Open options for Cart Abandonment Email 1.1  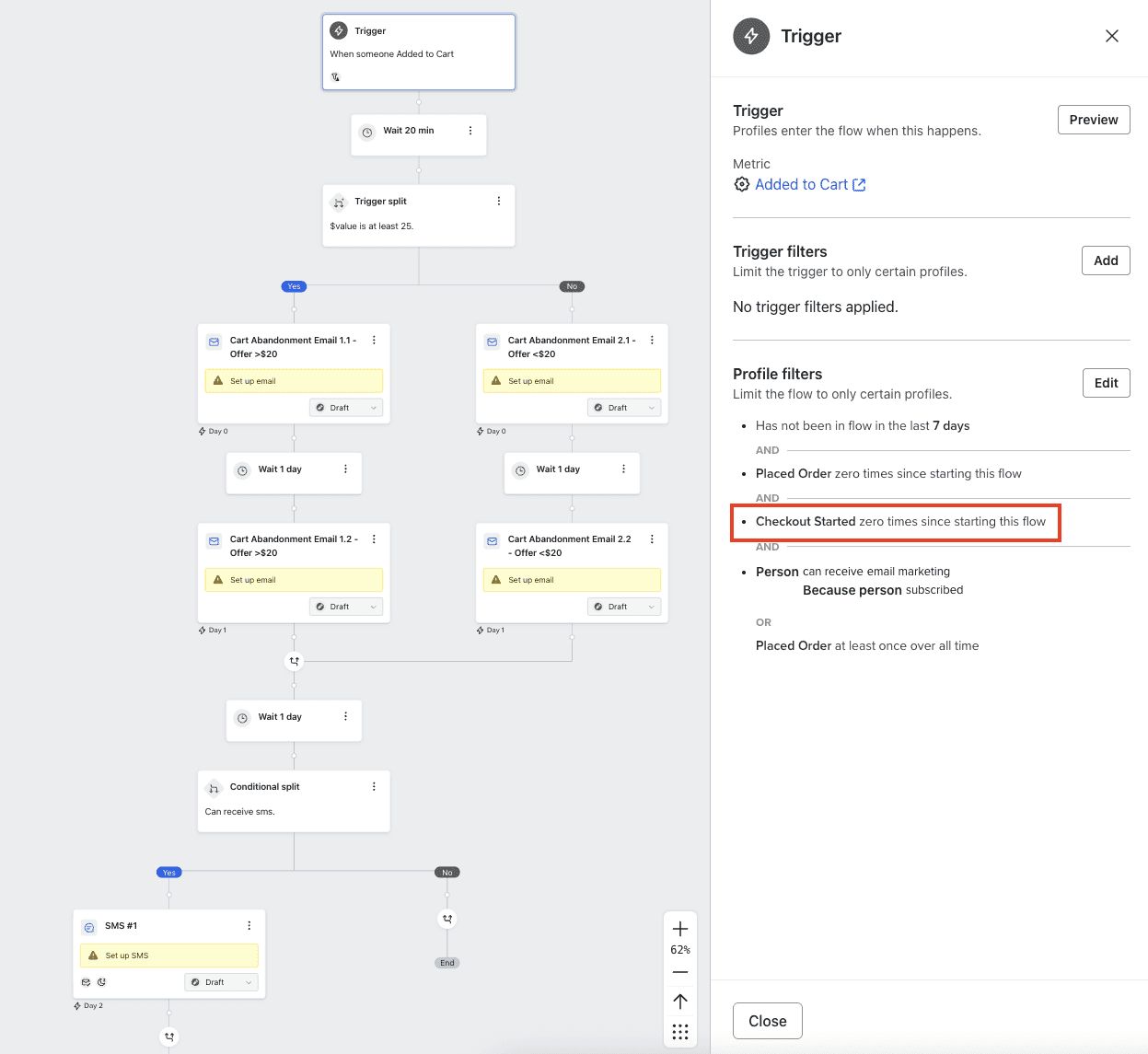tap(374, 341)
